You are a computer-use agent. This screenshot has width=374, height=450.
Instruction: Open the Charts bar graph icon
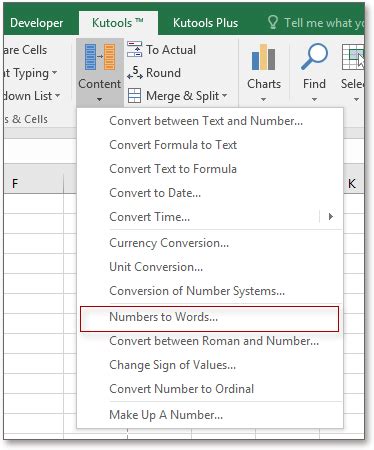tap(263, 57)
